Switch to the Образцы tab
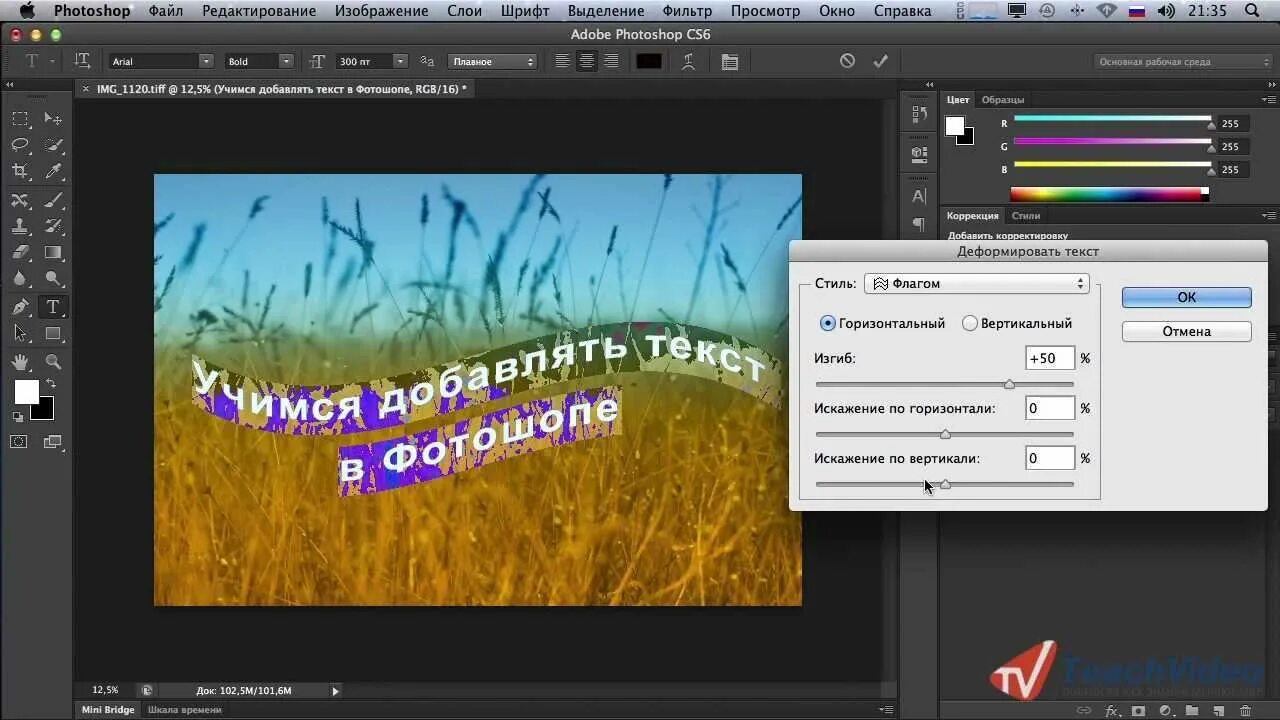 tap(1002, 100)
